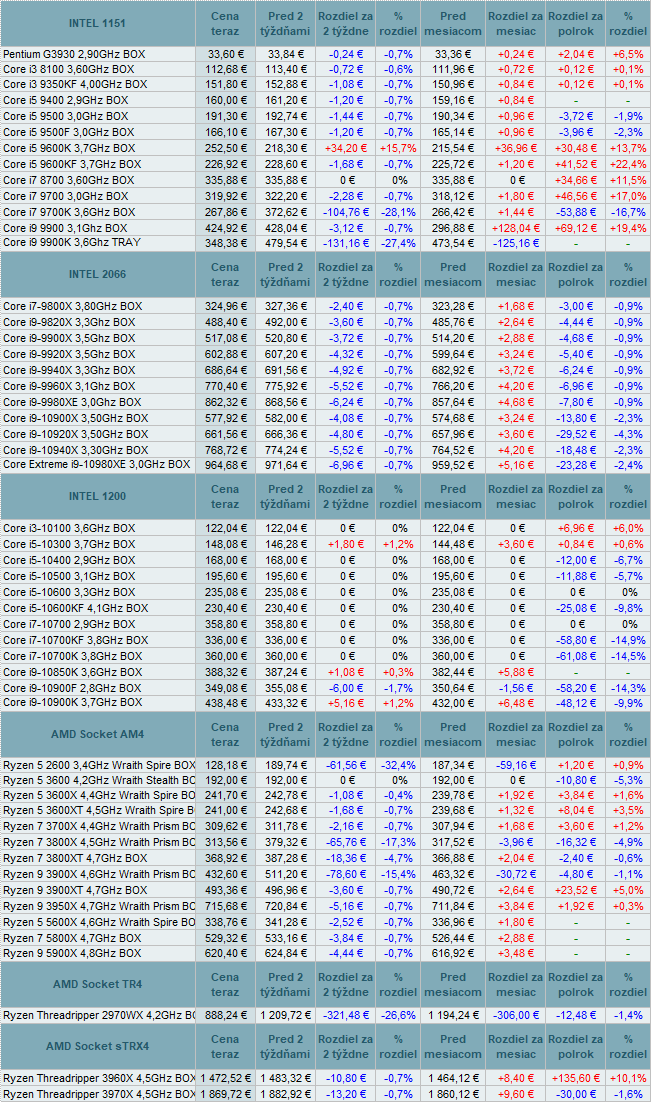Select Ryzen 9 5900X 4,8GHz BOX
Viewport: 651px width, 1102px height.
pos(72,954)
